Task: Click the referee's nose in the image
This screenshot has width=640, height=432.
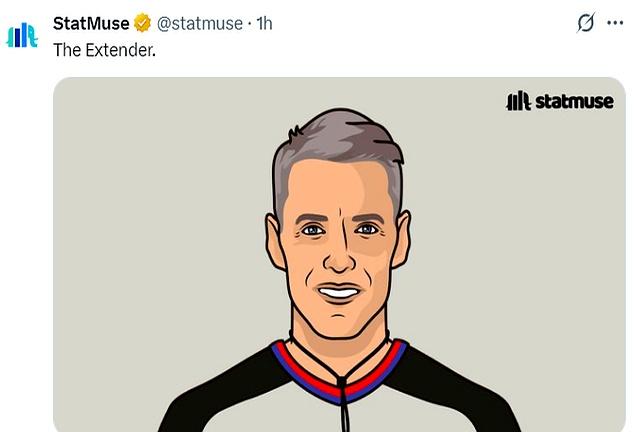Action: pyautogui.click(x=339, y=257)
